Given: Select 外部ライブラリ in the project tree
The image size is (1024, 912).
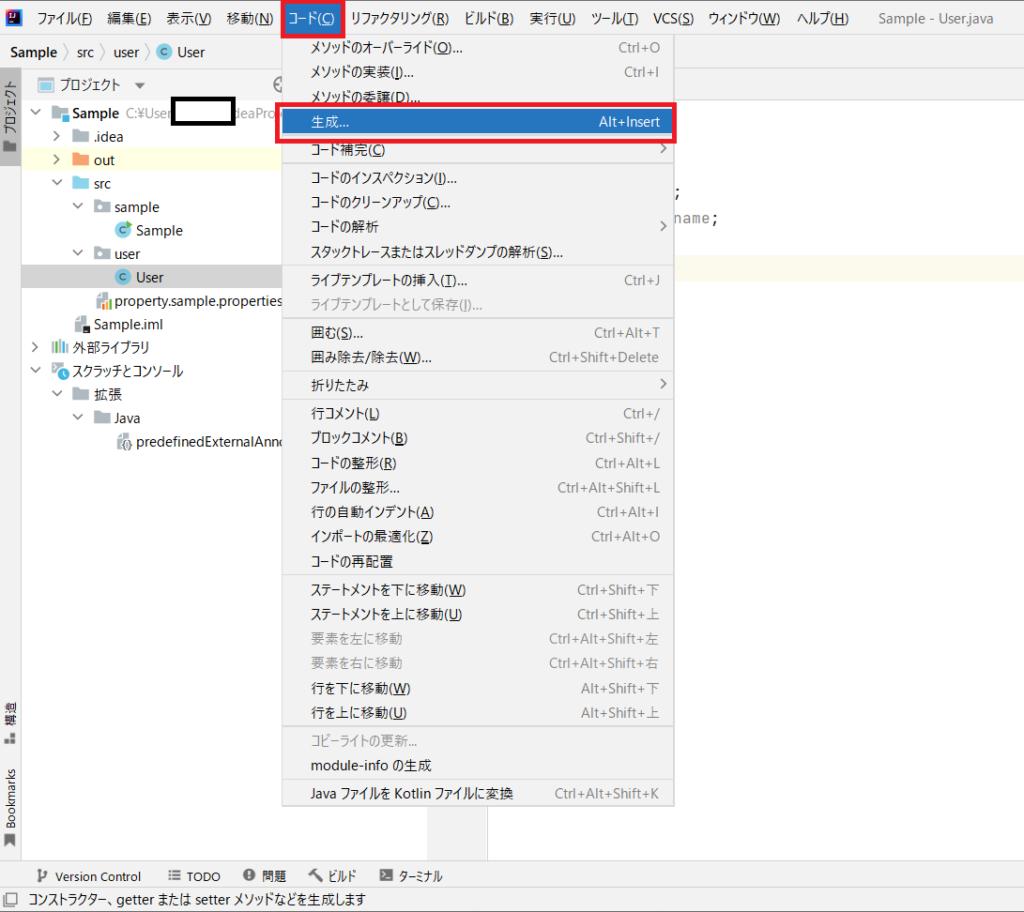Looking at the screenshot, I should click(x=113, y=347).
